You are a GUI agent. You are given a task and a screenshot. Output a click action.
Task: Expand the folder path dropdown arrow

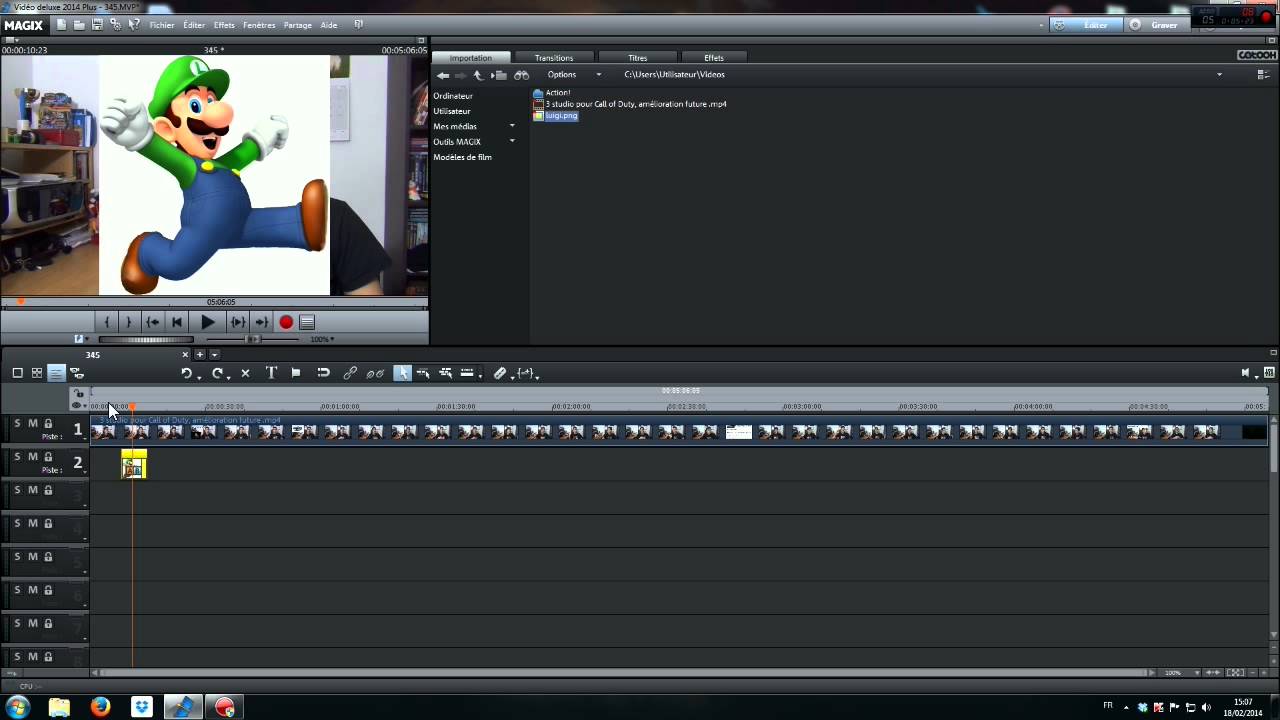(x=1219, y=75)
